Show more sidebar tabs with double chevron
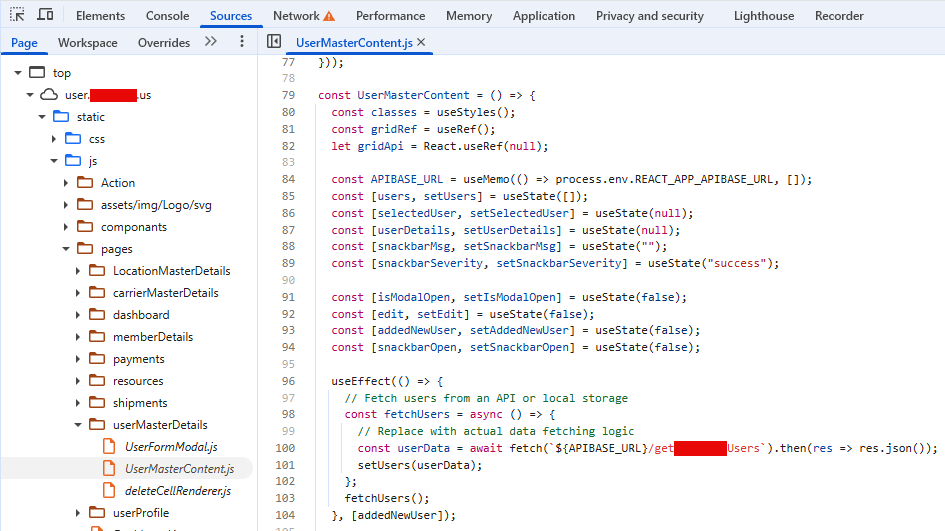 click(210, 42)
